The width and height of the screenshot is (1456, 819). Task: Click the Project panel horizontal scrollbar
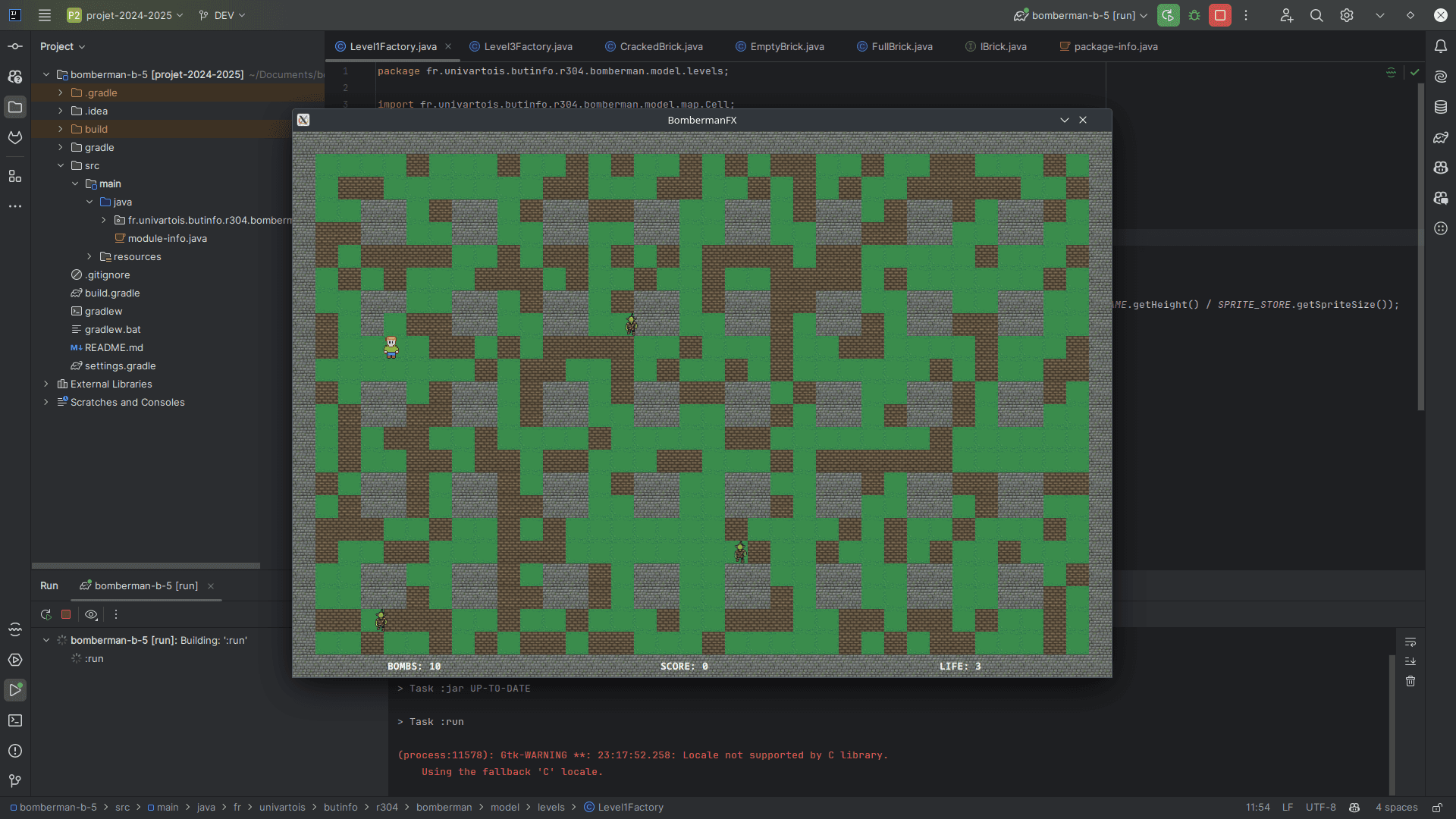[146, 566]
